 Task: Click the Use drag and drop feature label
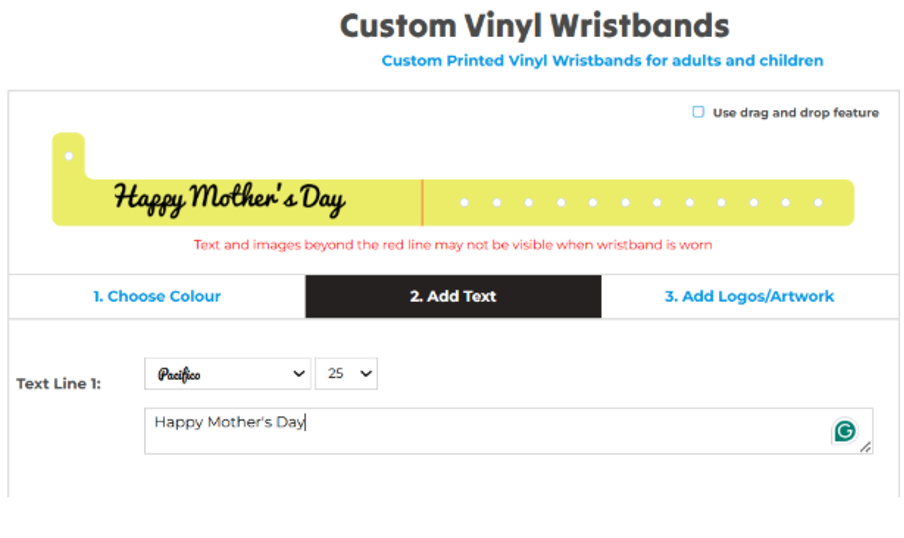point(795,113)
